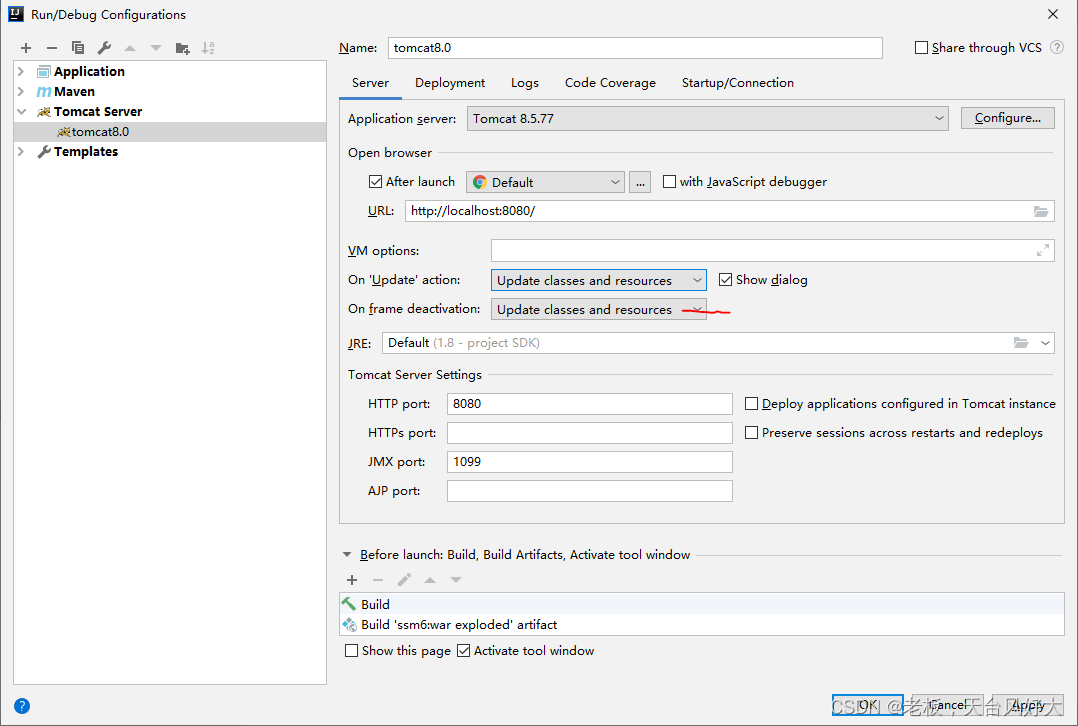Edit selected before launch task

(x=404, y=580)
